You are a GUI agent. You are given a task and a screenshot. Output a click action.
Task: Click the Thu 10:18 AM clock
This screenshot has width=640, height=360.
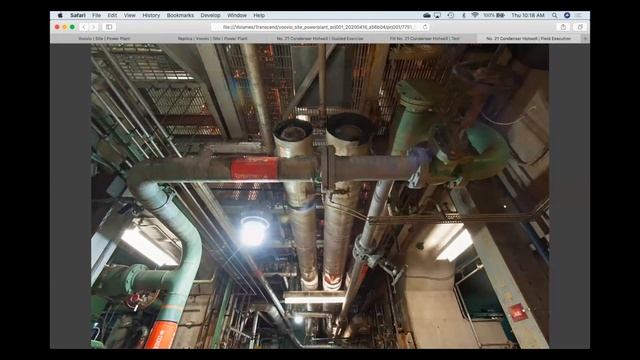pyautogui.click(x=528, y=15)
